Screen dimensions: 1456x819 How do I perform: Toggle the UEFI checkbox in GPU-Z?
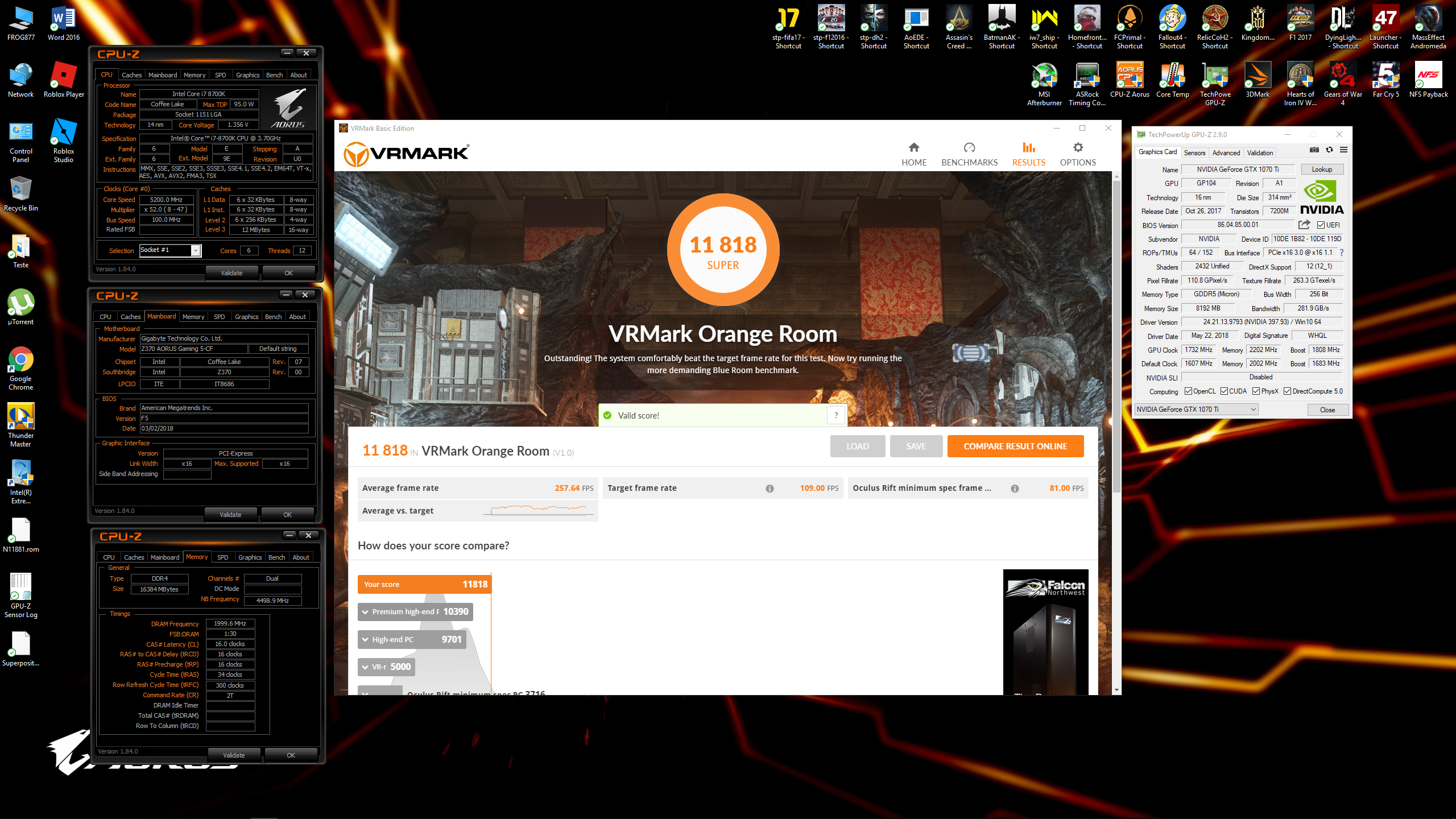click(1321, 225)
